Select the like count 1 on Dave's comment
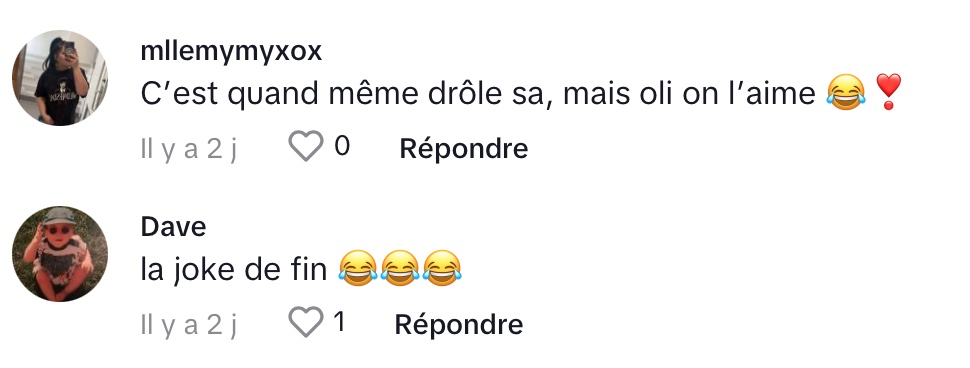The height and width of the screenshot is (368, 970). click(339, 322)
